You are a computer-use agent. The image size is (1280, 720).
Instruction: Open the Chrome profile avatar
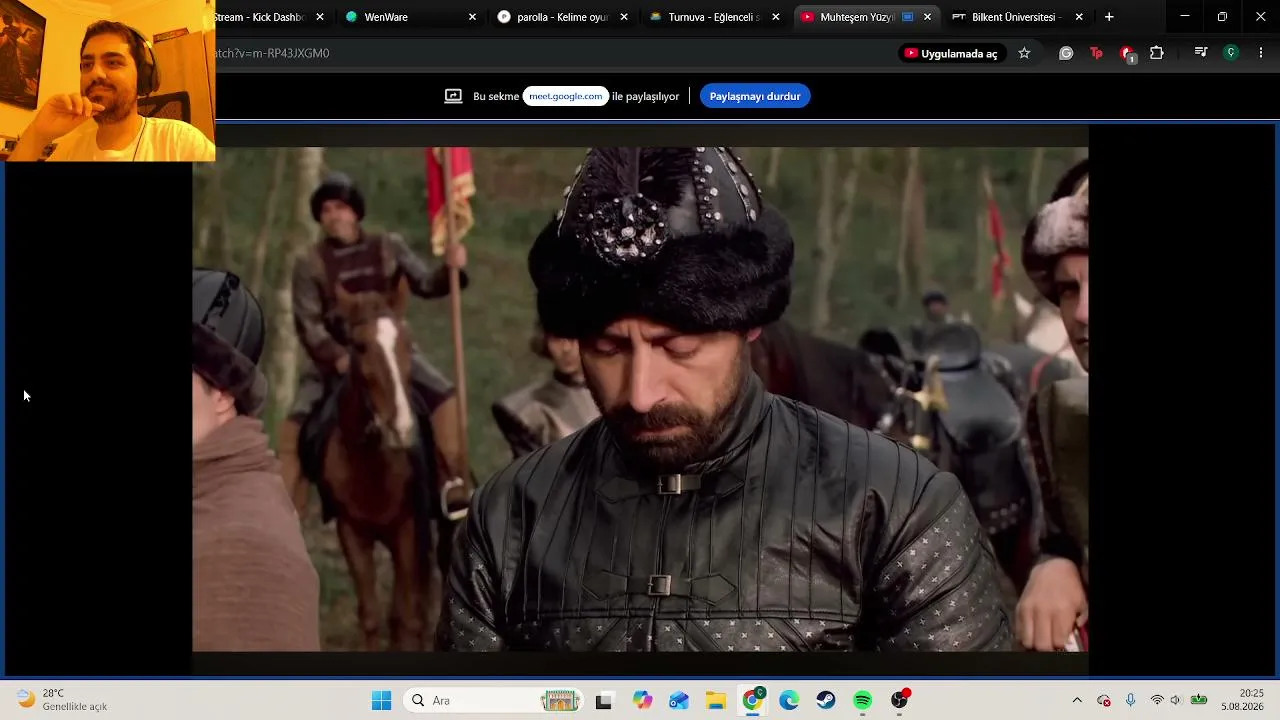pyautogui.click(x=1231, y=53)
